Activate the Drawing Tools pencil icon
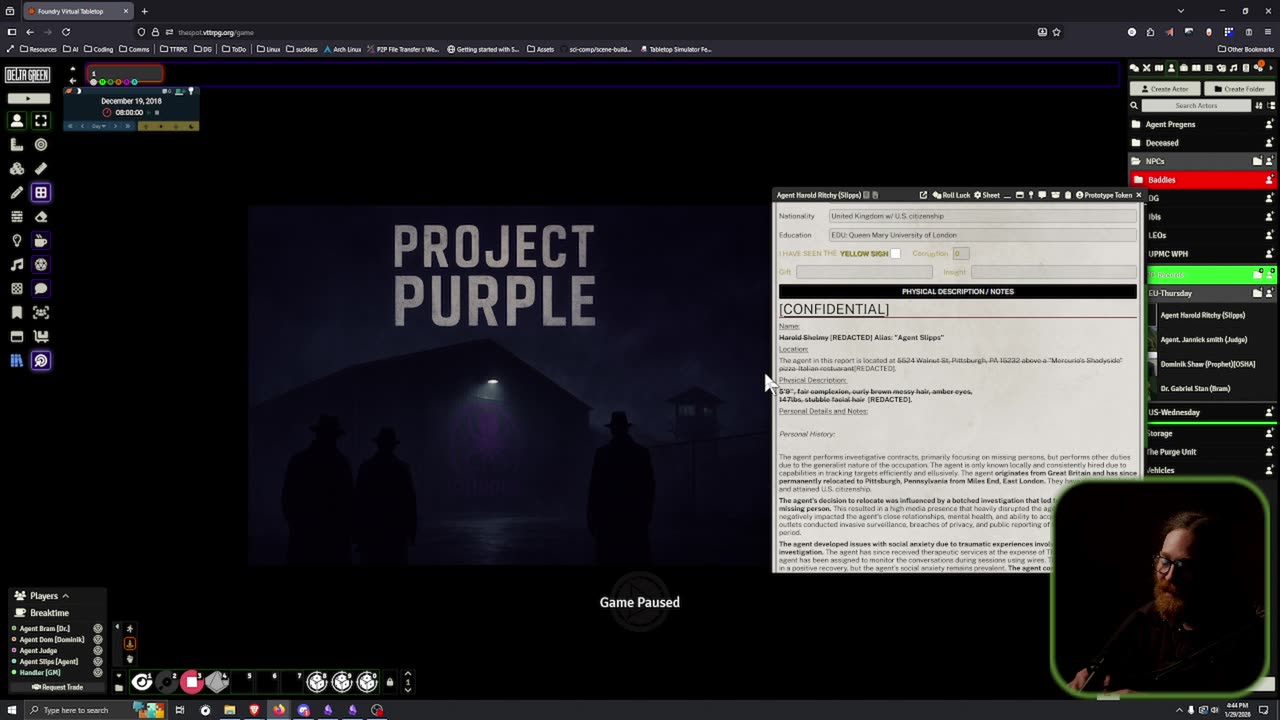Viewport: 1280px width, 720px height. 17,192
